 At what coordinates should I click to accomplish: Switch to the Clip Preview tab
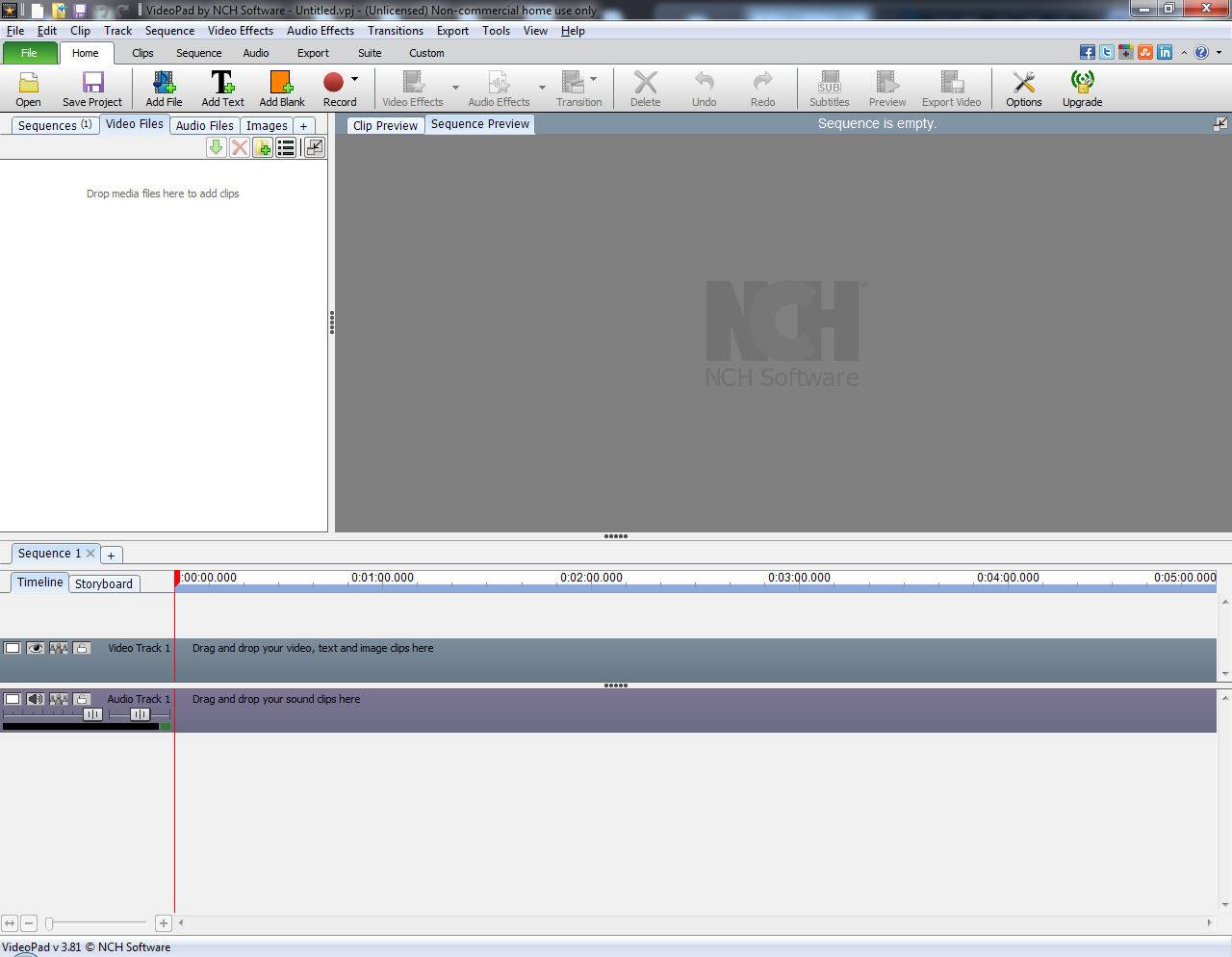[x=385, y=125]
